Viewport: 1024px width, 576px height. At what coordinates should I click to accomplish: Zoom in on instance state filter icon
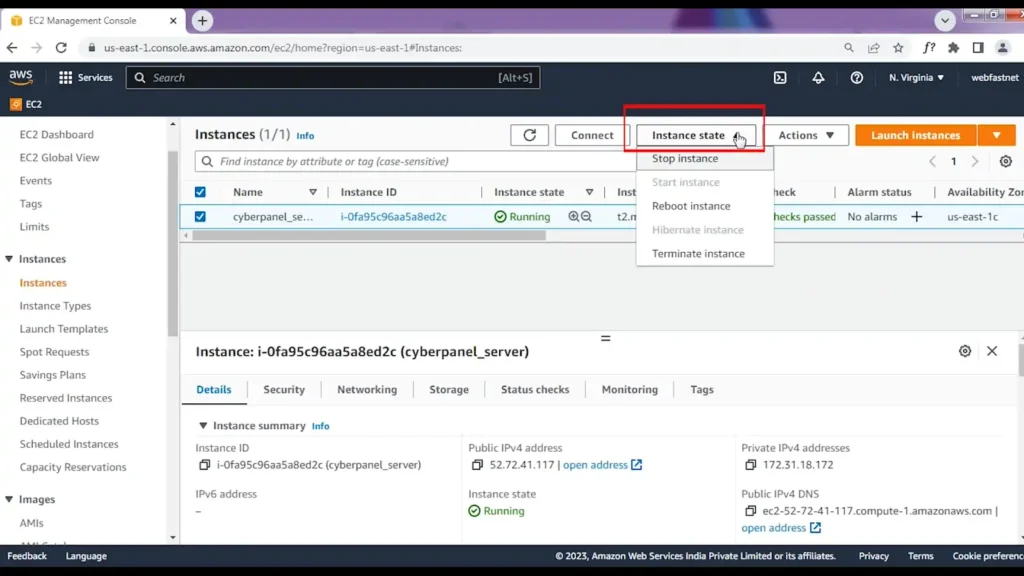(573, 216)
